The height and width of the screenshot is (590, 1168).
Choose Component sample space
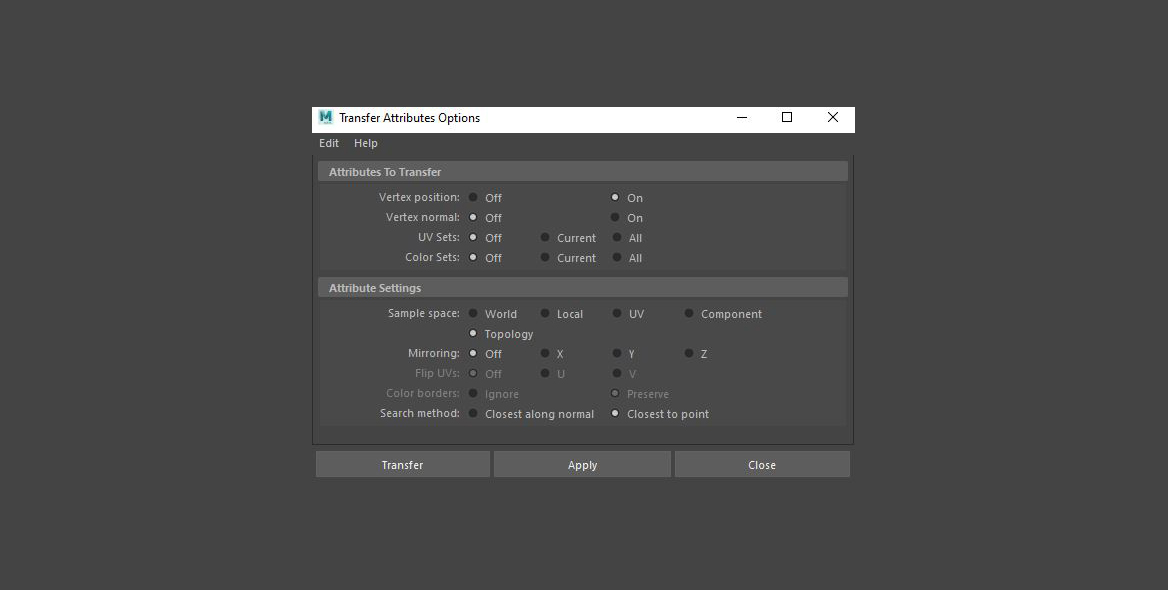[689, 314]
